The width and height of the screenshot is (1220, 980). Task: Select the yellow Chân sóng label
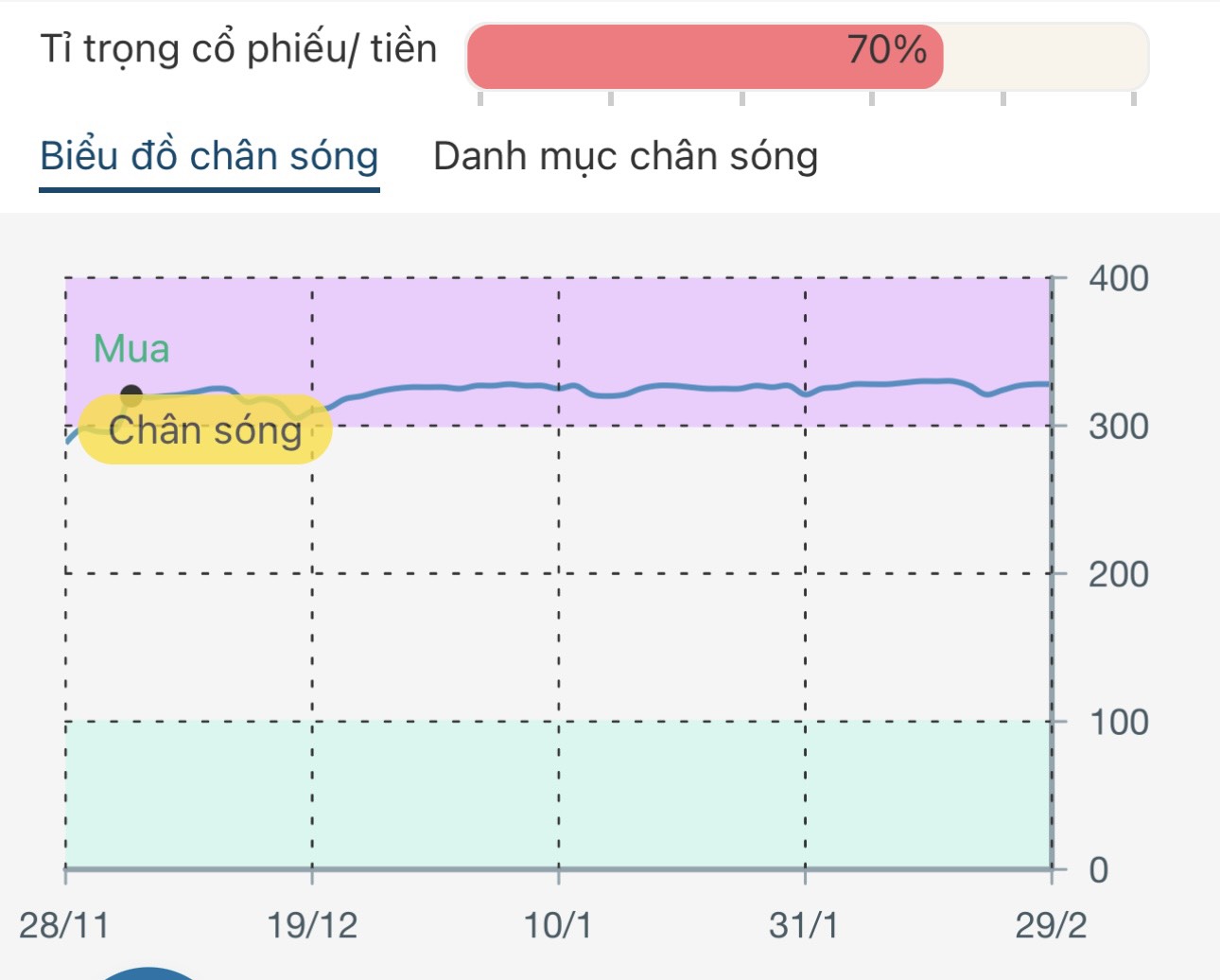pyautogui.click(x=204, y=430)
